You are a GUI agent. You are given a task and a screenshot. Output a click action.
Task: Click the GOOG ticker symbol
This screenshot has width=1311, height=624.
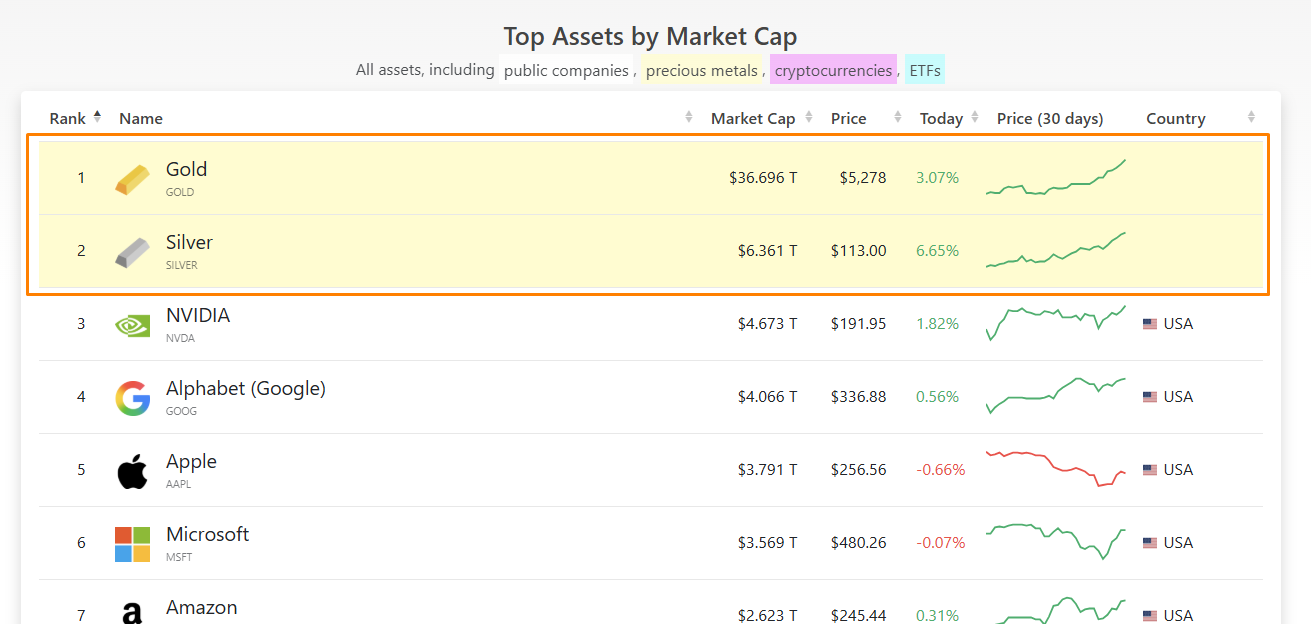tap(181, 411)
